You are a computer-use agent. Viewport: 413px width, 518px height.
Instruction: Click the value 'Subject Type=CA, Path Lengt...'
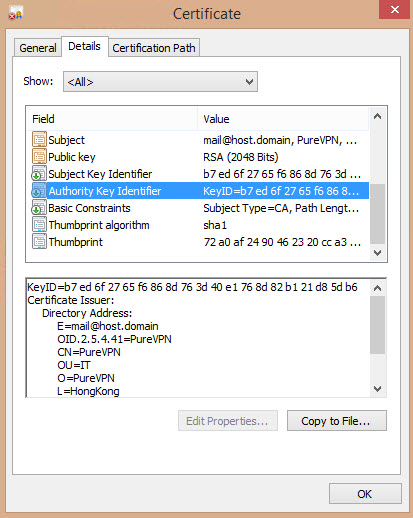[x=281, y=208]
